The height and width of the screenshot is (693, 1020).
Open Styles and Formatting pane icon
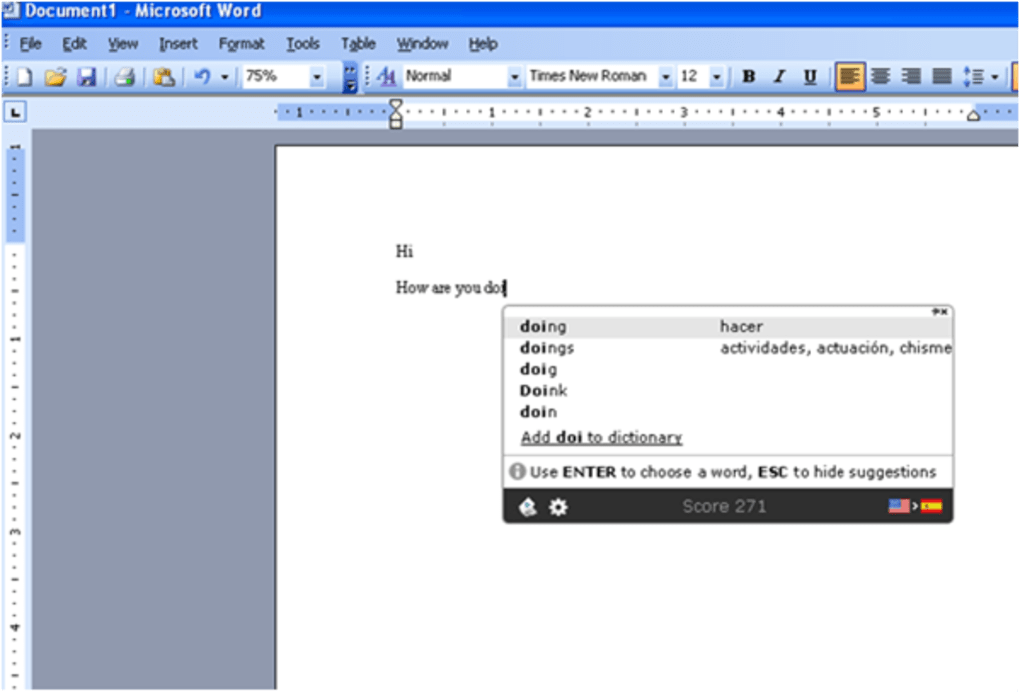click(x=386, y=77)
